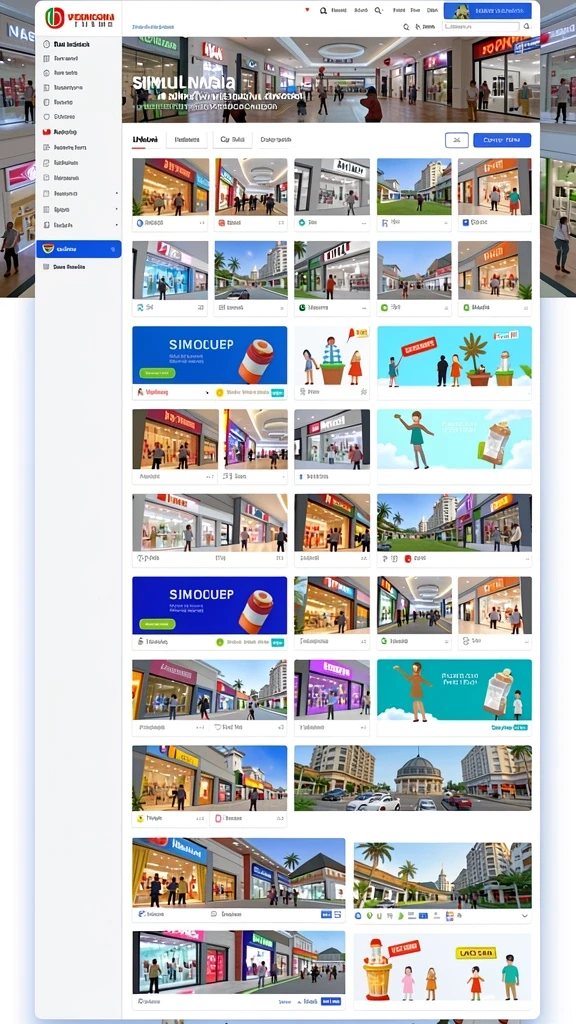Viewport: 576px width, 1024px height.
Task: Select the first underlined tab below banner
Action: pos(145,140)
